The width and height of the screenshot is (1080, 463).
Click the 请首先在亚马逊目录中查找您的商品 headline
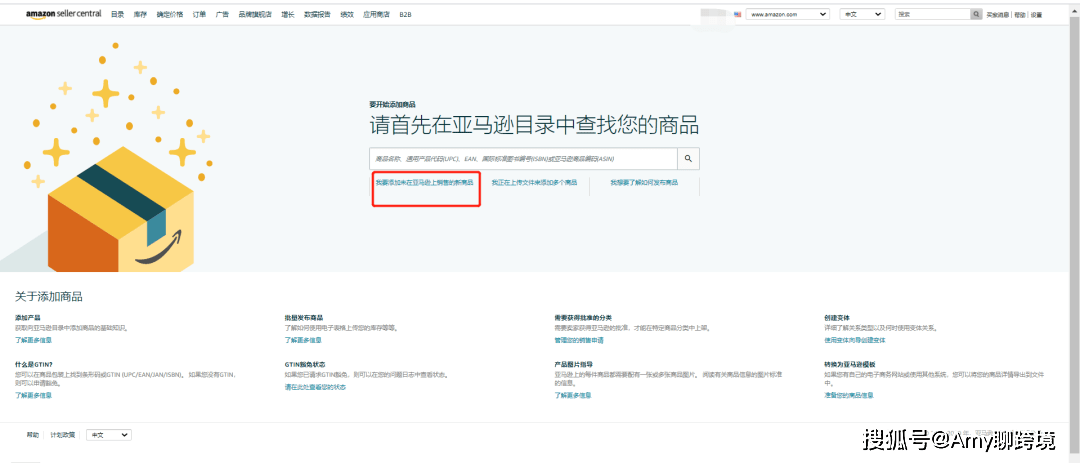click(534, 125)
